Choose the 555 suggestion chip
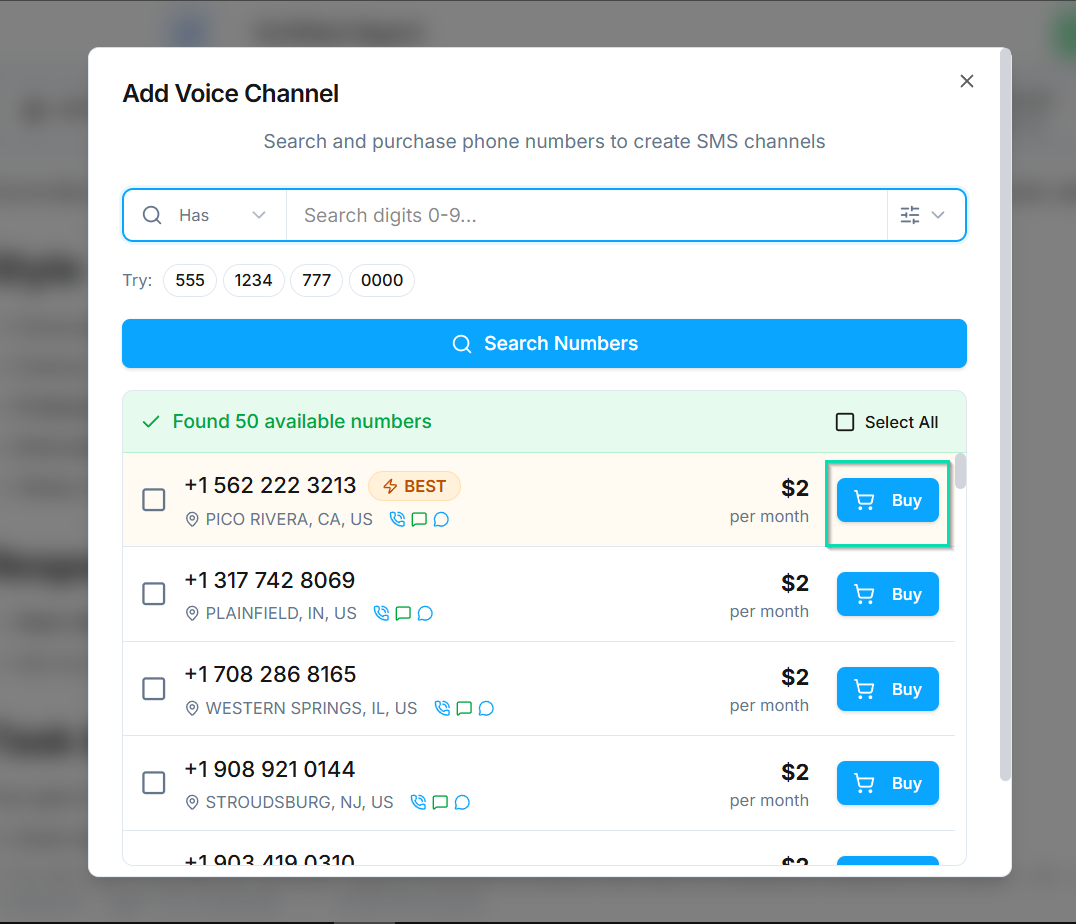 tap(190, 280)
